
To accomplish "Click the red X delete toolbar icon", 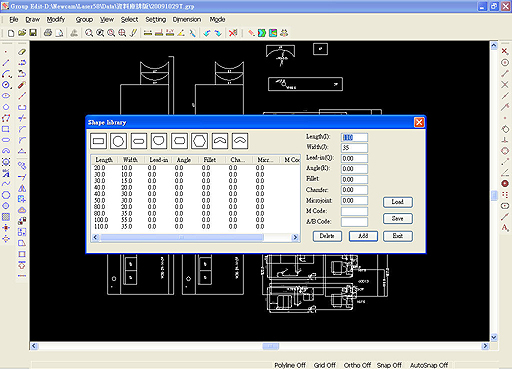I will (x=233, y=33).
